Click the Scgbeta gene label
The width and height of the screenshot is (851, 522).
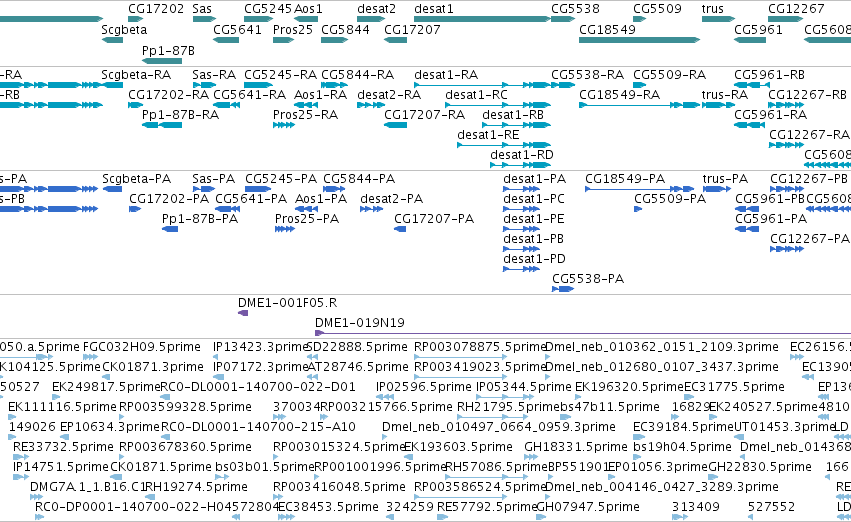[x=124, y=30]
